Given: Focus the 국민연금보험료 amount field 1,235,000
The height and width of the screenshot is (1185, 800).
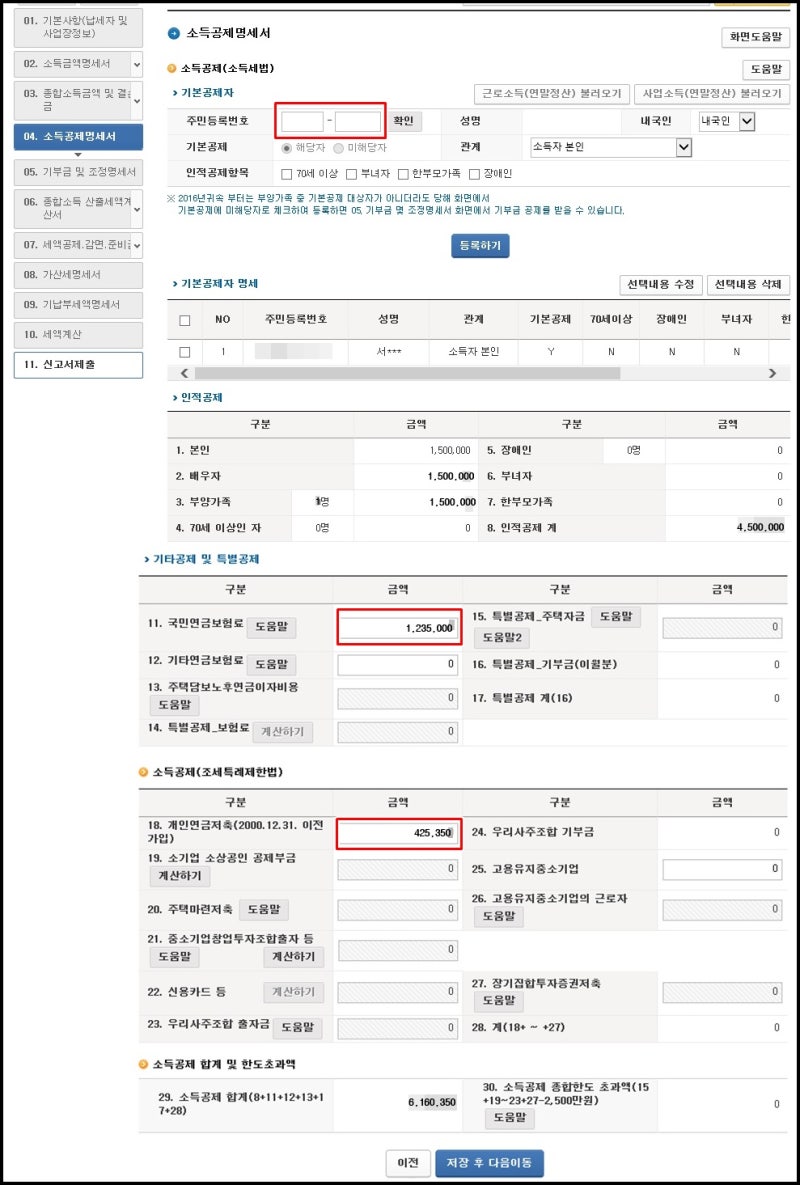Looking at the screenshot, I should coord(398,628).
